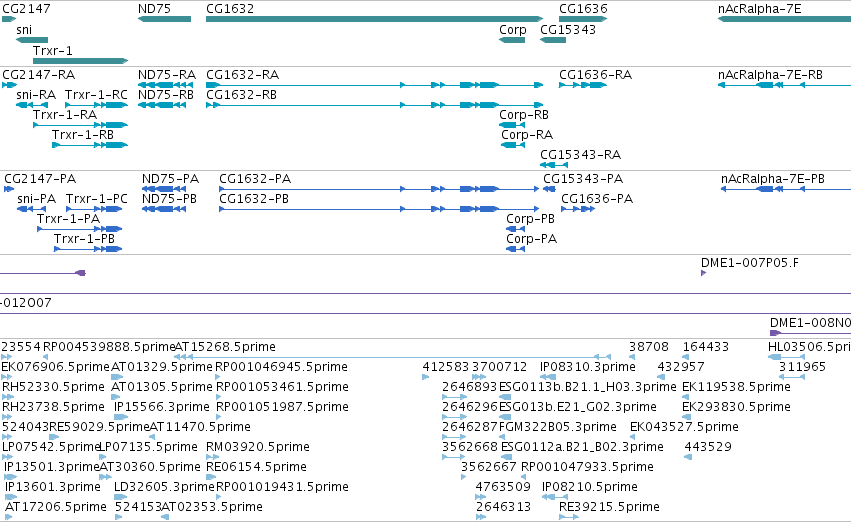This screenshot has width=851, height=522.
Task: Click the CG1632-PA protein label
Action: [255, 179]
